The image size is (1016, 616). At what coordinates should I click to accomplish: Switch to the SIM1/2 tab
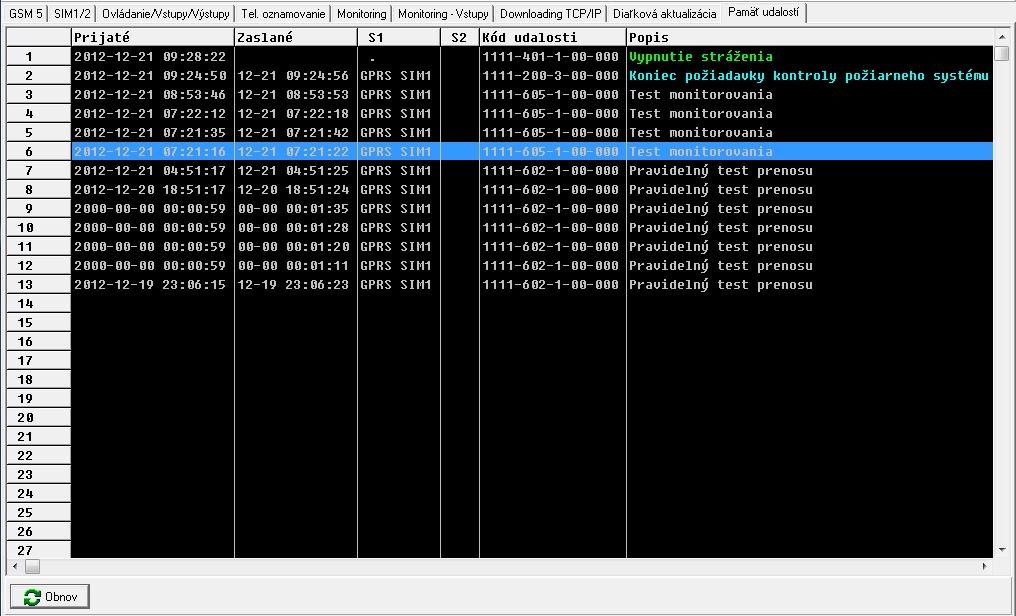point(72,14)
